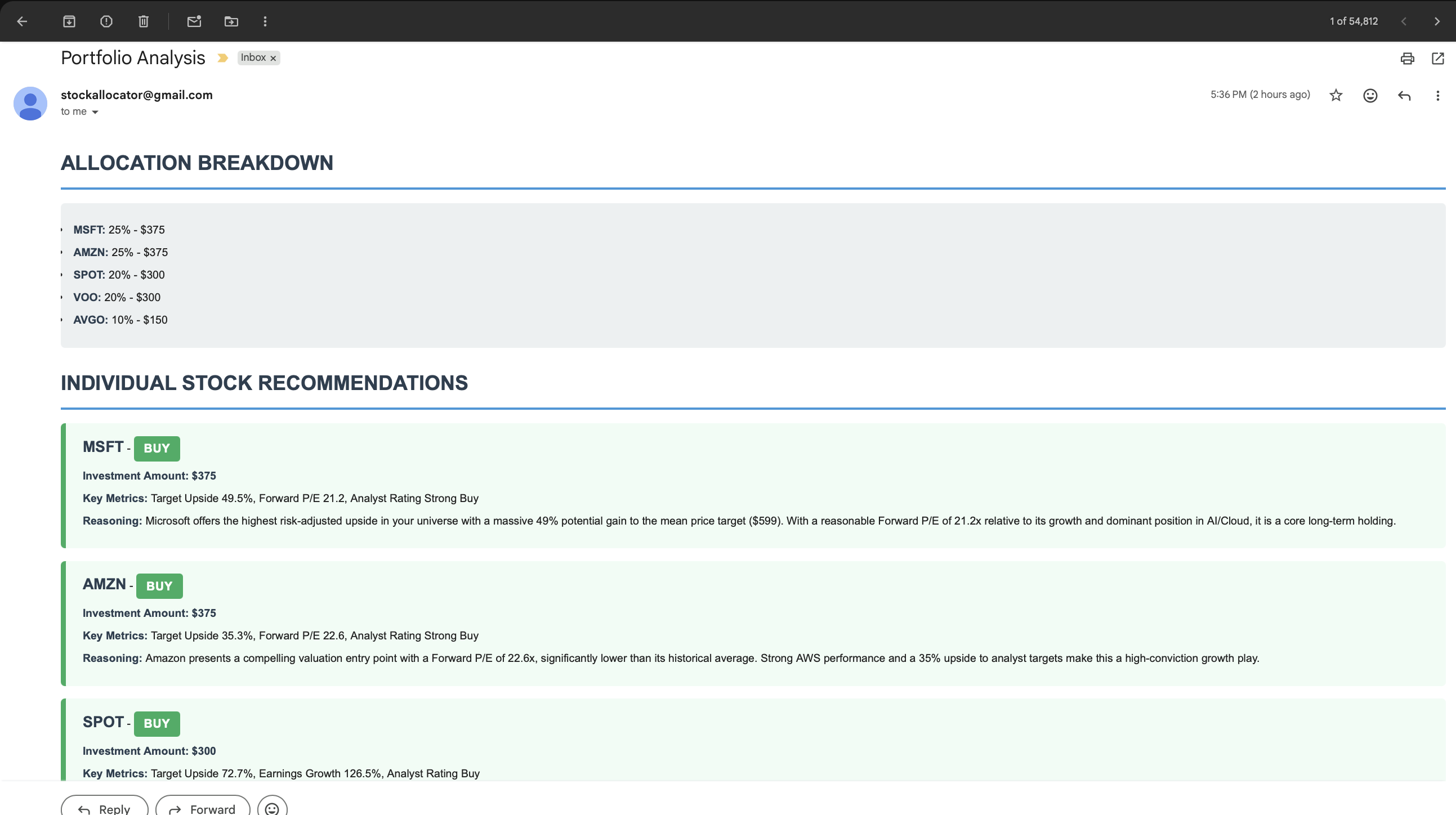
Task: Archive this Portfolio Analysis email
Action: [x=69, y=21]
